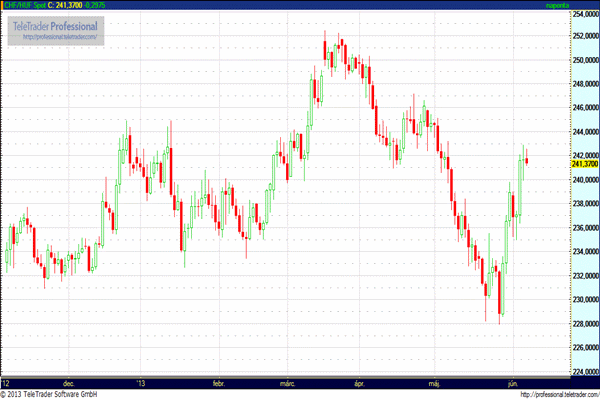Viewport: 600px width, 400px height.
Task: Select the 'dec.' marker on time axis
Action: click(x=68, y=382)
